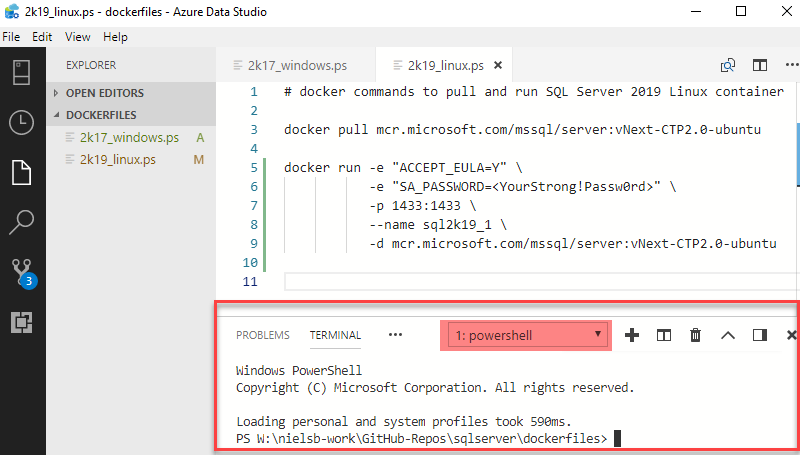Screen dimensions: 800x455
Task: Open editor more actions ellipsis
Action: pyautogui.click(x=792, y=65)
